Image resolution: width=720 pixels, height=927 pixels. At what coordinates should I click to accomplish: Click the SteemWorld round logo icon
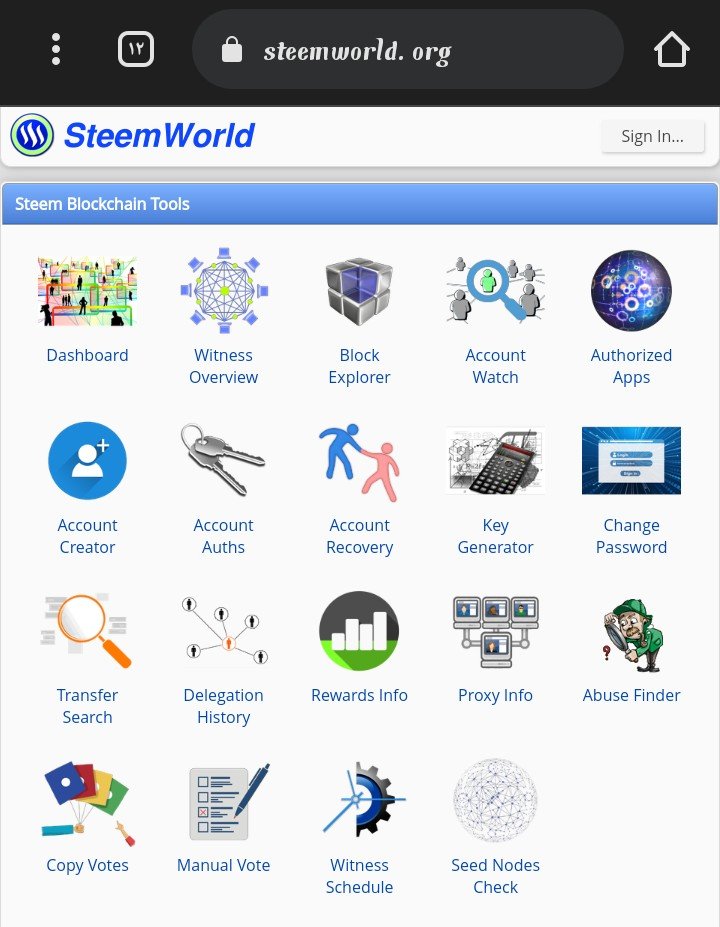(32, 135)
